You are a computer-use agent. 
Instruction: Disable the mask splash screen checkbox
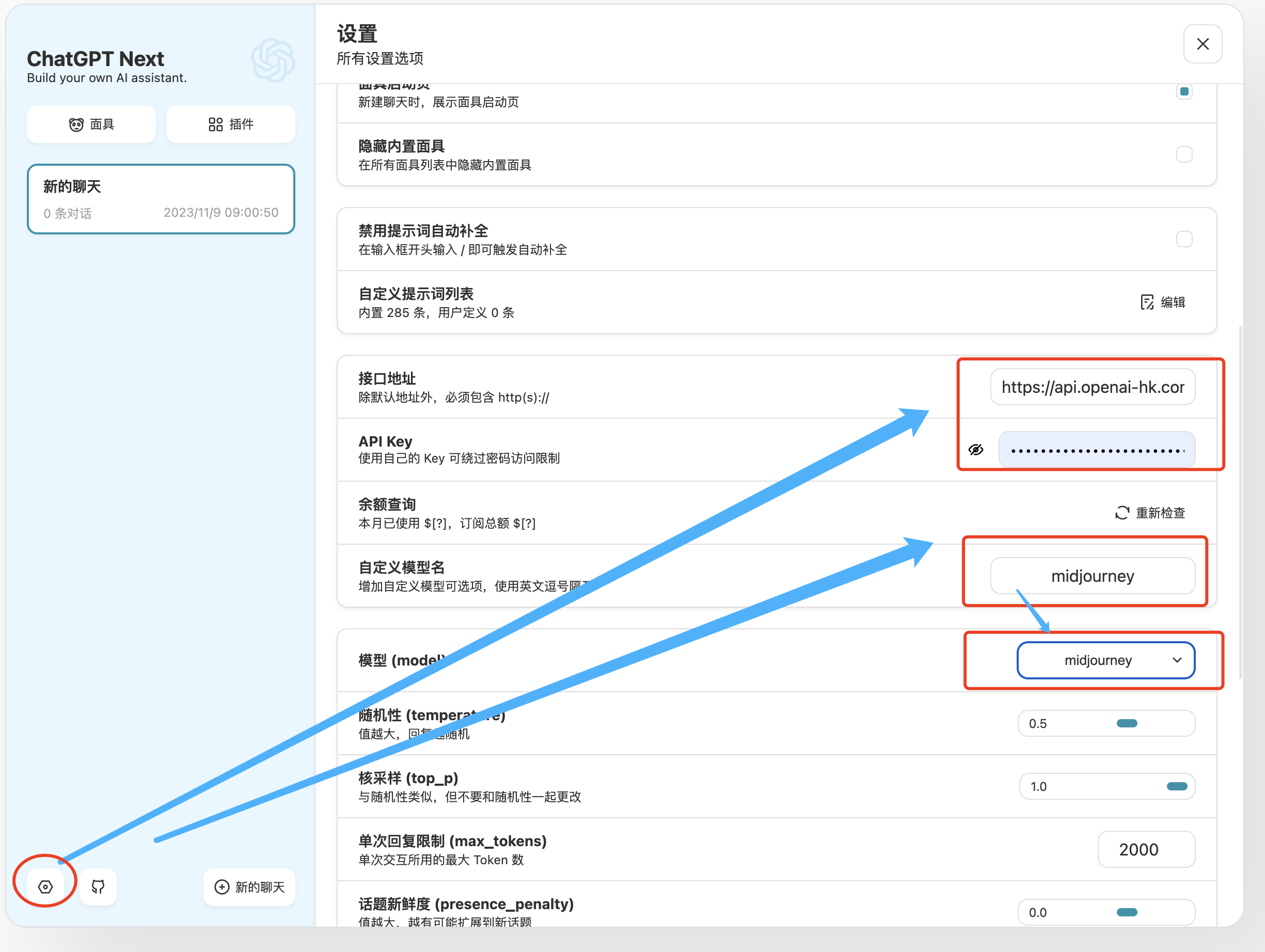pos(1184,91)
